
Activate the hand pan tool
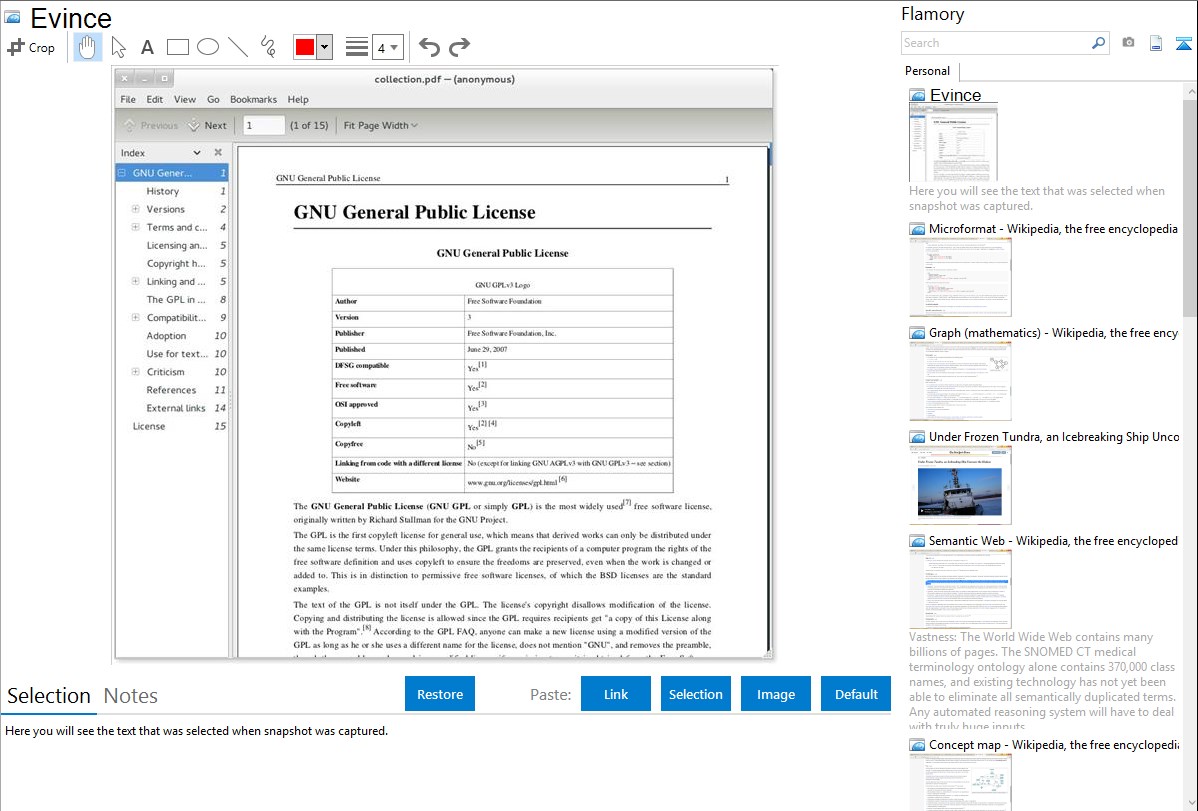click(x=87, y=47)
